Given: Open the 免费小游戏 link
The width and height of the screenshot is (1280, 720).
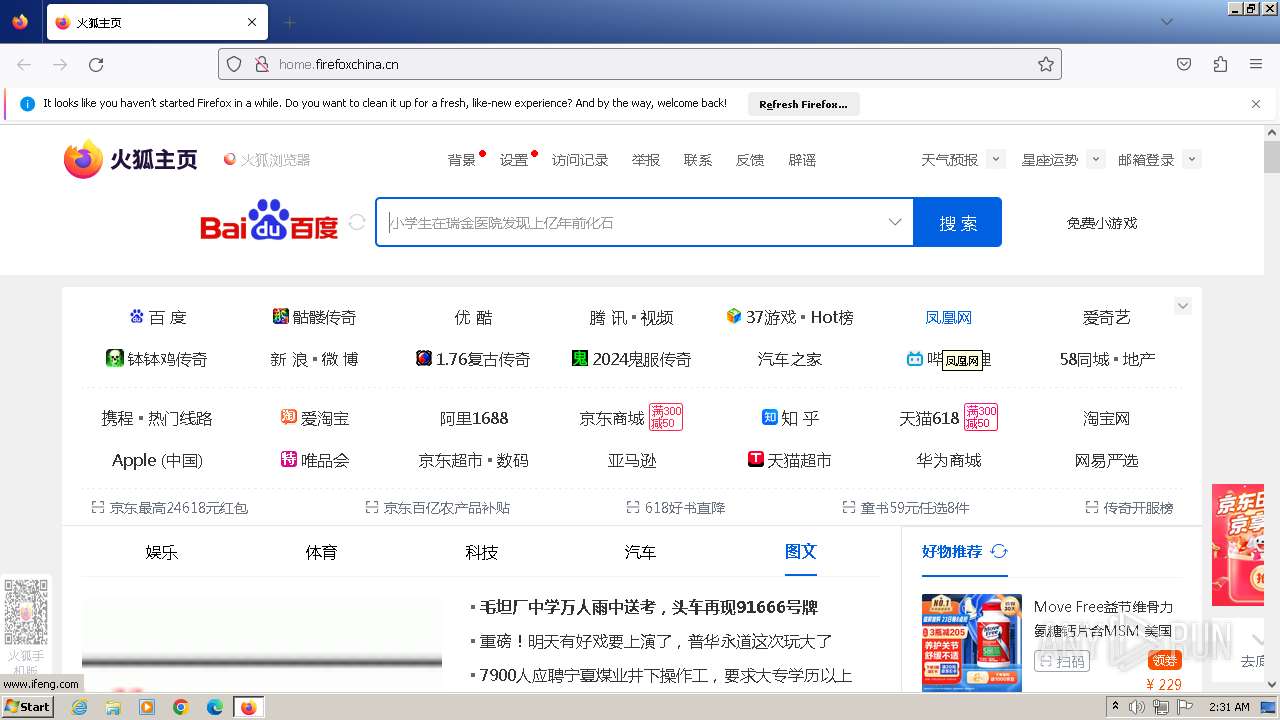Looking at the screenshot, I should [x=1102, y=223].
